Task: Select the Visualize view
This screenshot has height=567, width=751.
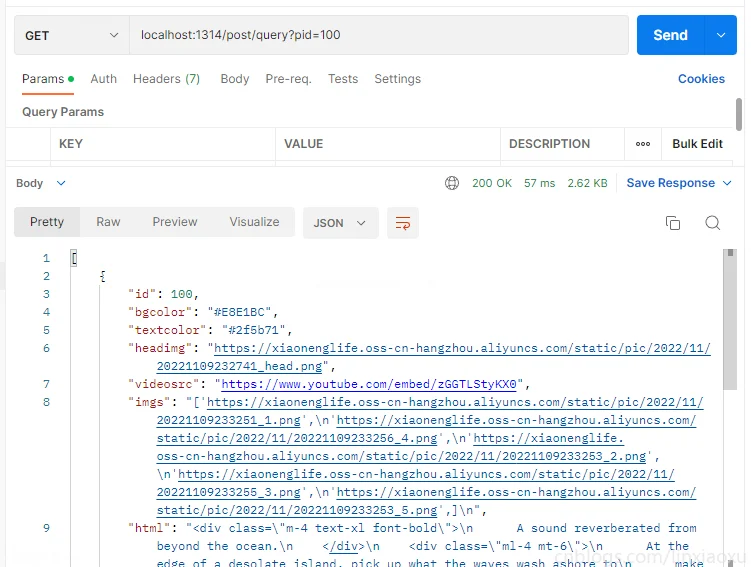Action: point(254,222)
